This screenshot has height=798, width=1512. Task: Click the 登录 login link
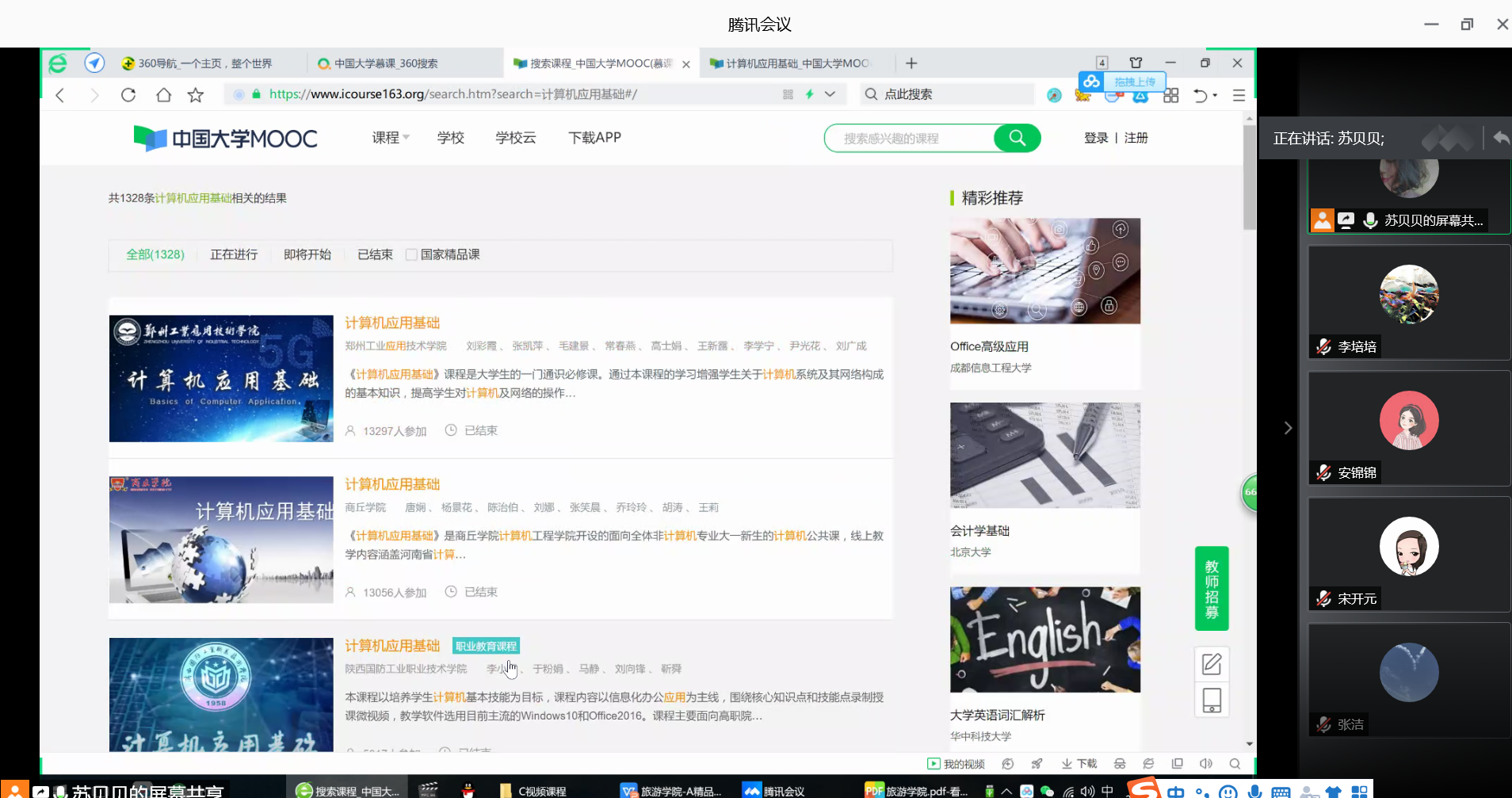(1096, 138)
